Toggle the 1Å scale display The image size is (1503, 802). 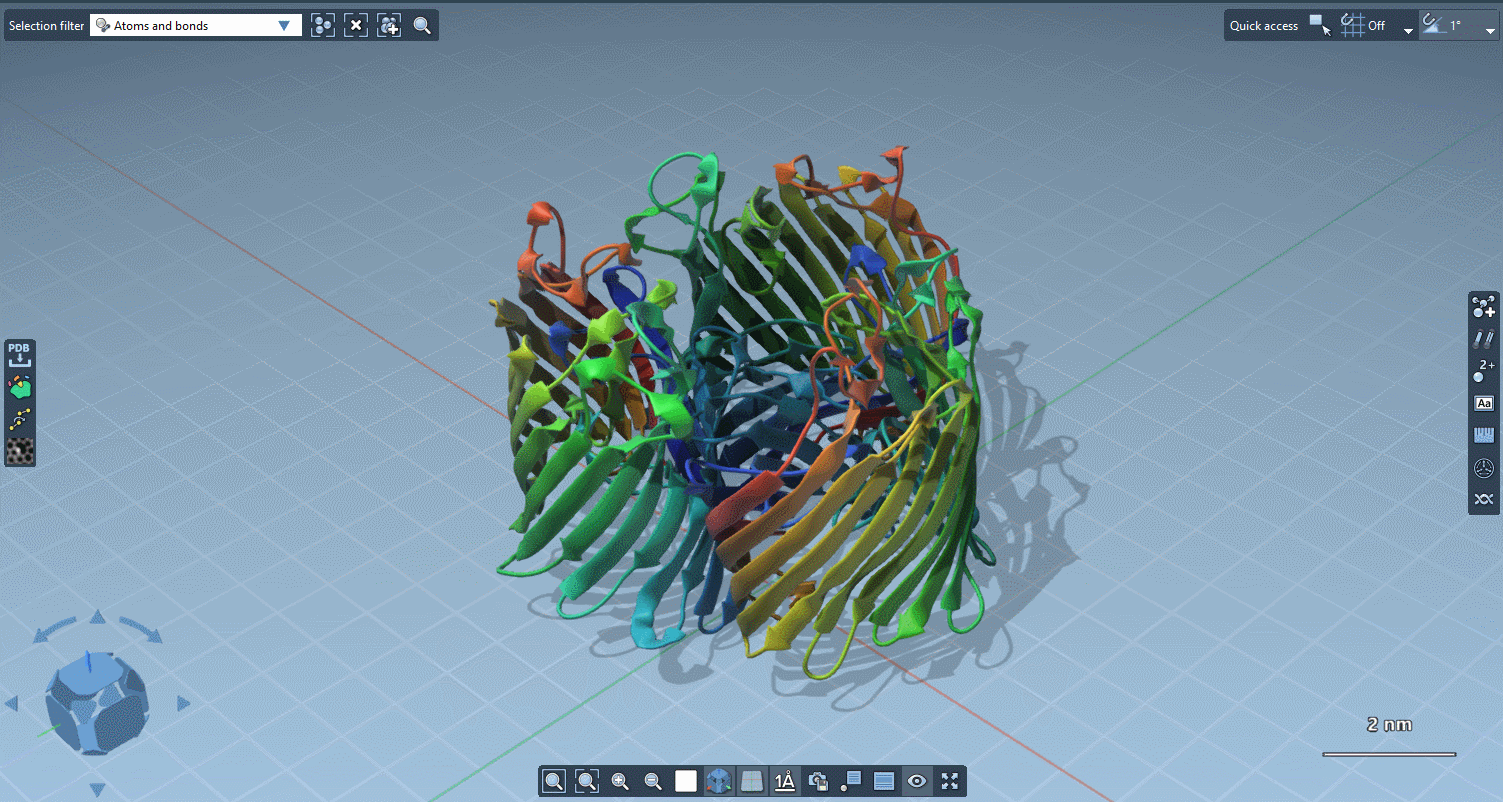pyautogui.click(x=785, y=781)
